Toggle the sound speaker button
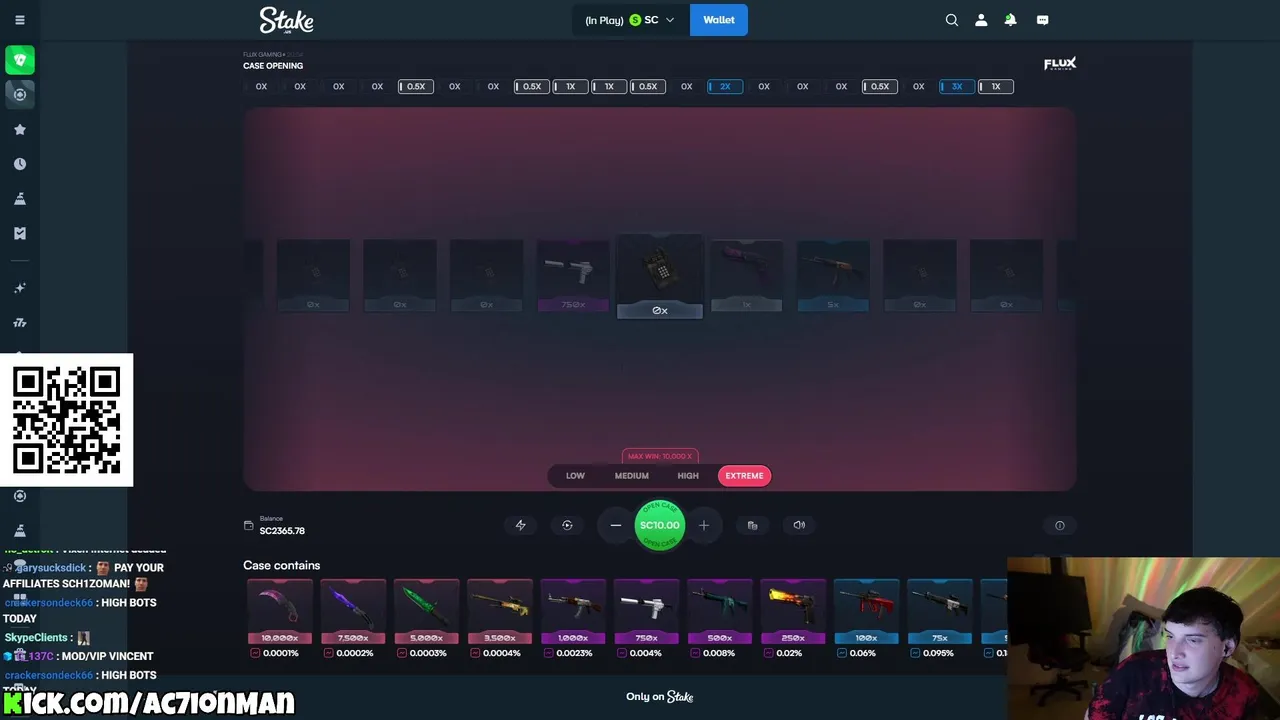 coord(799,525)
